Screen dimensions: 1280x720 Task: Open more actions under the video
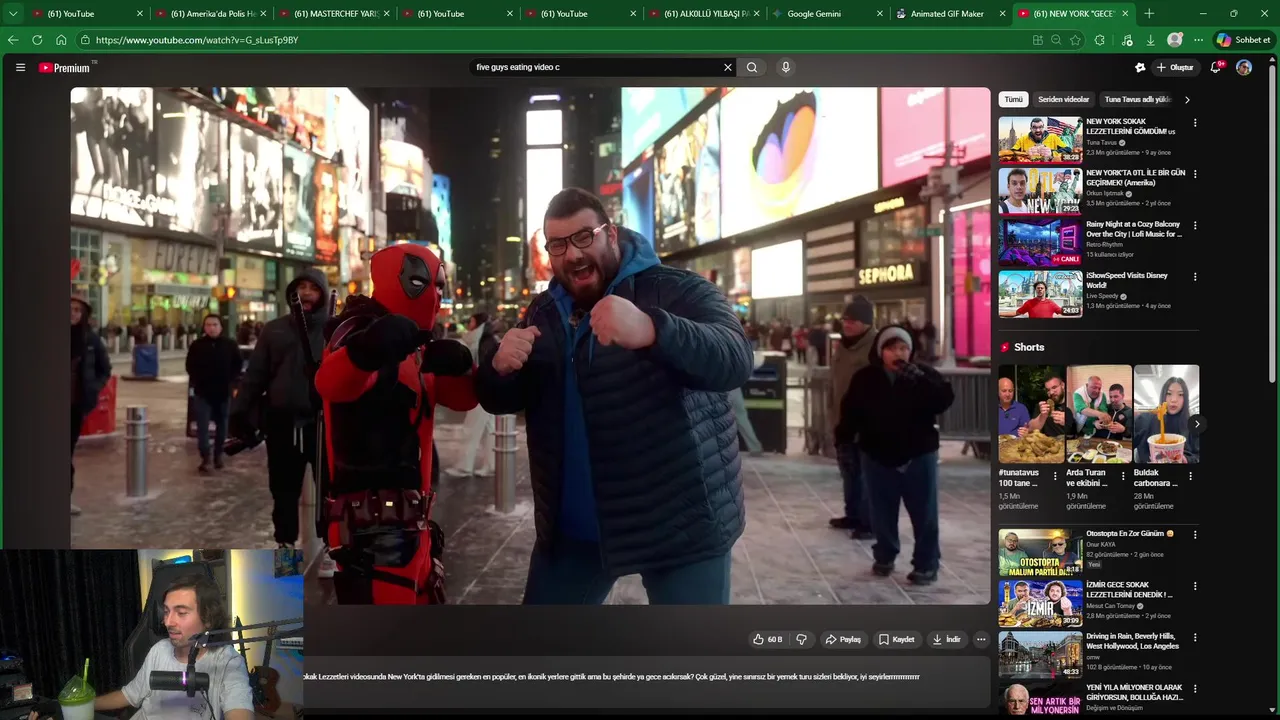981,639
